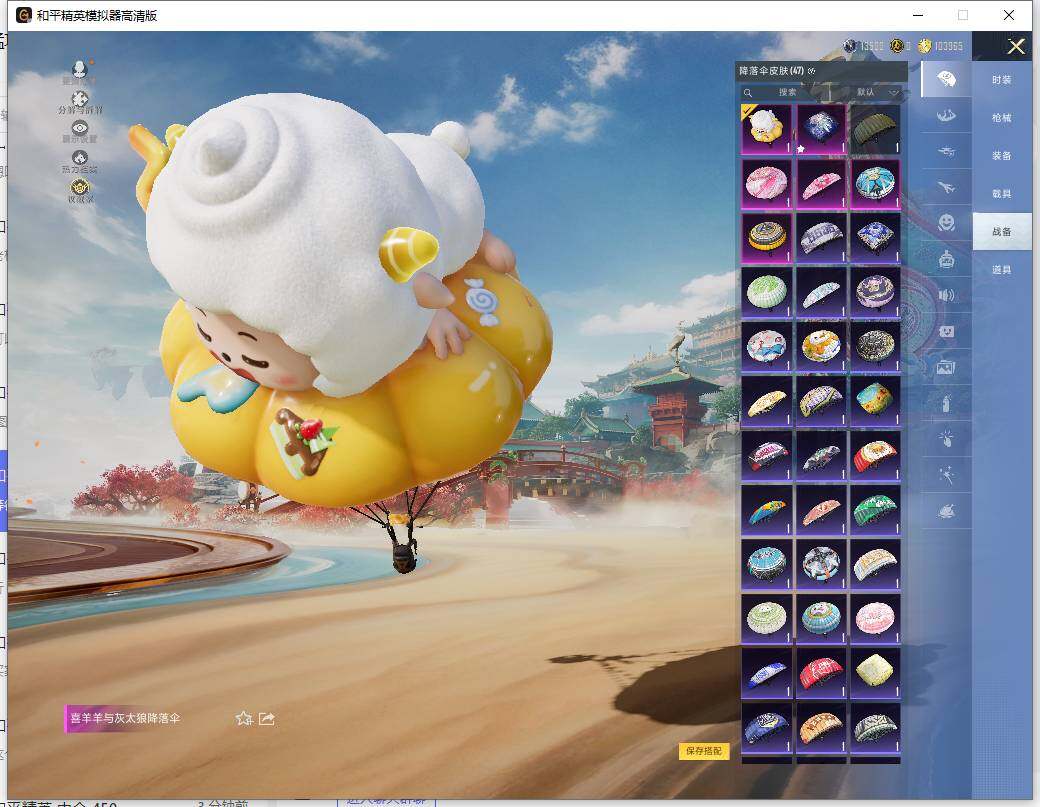
Task: Open the drone category icon
Action: pyautogui.click(x=945, y=150)
